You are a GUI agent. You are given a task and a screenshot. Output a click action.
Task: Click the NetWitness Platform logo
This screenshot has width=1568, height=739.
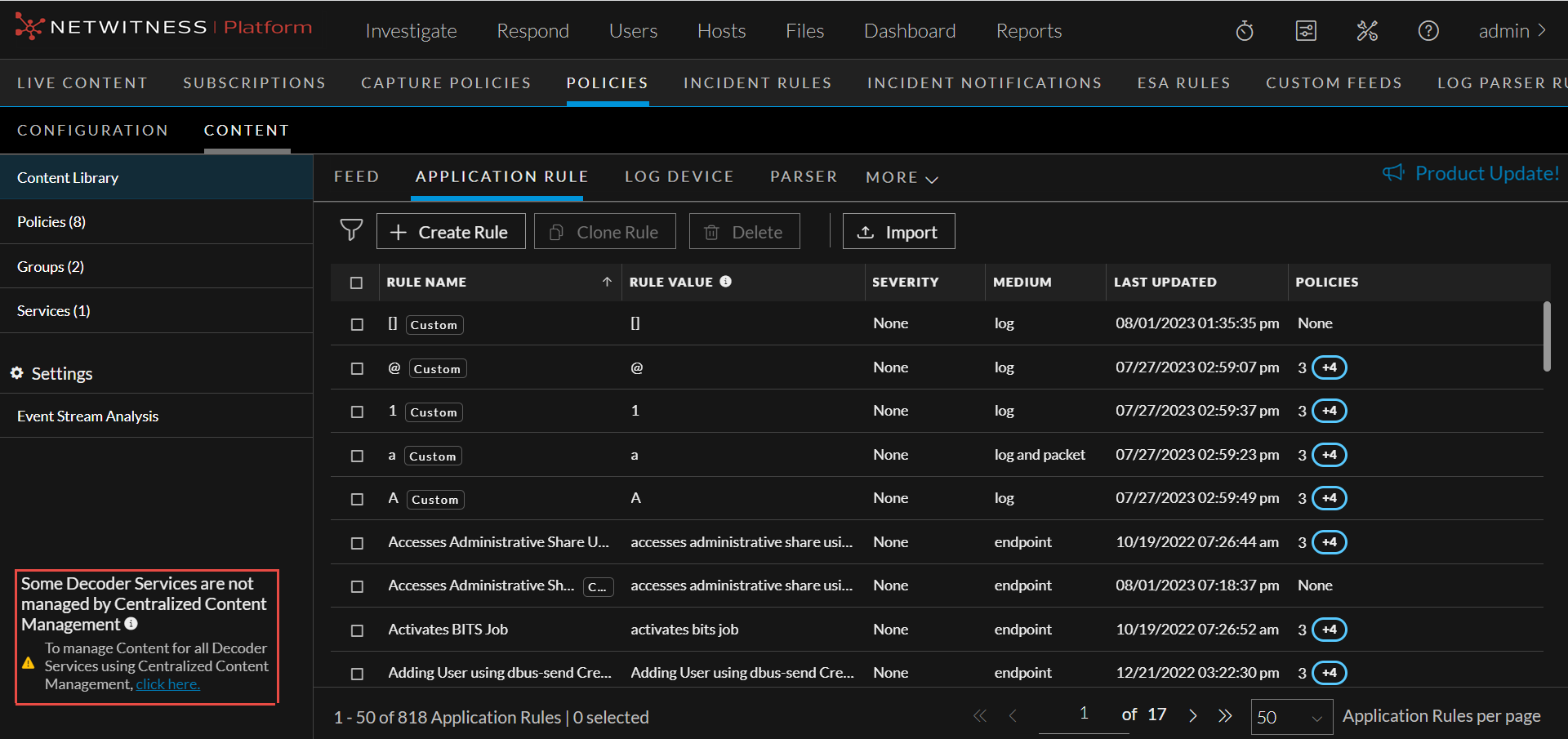point(163,26)
